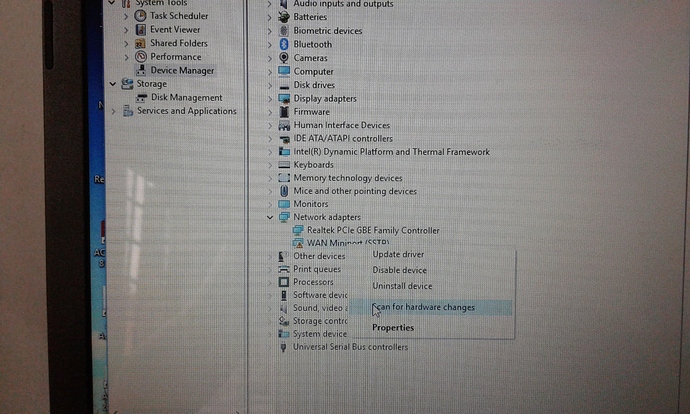The image size is (690, 414).
Task: Click the Mice and other pointing devices icon
Action: pos(284,191)
